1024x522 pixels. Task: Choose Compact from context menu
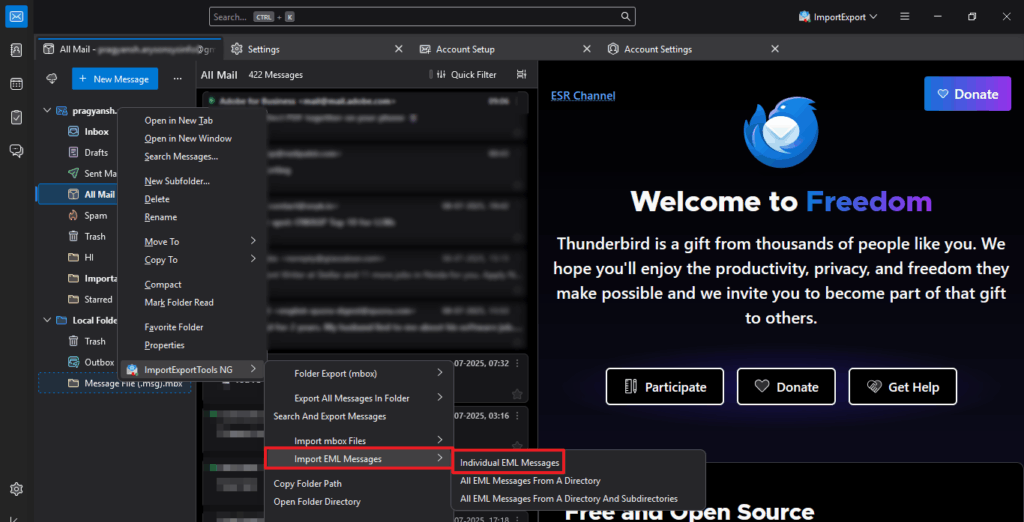point(163,285)
